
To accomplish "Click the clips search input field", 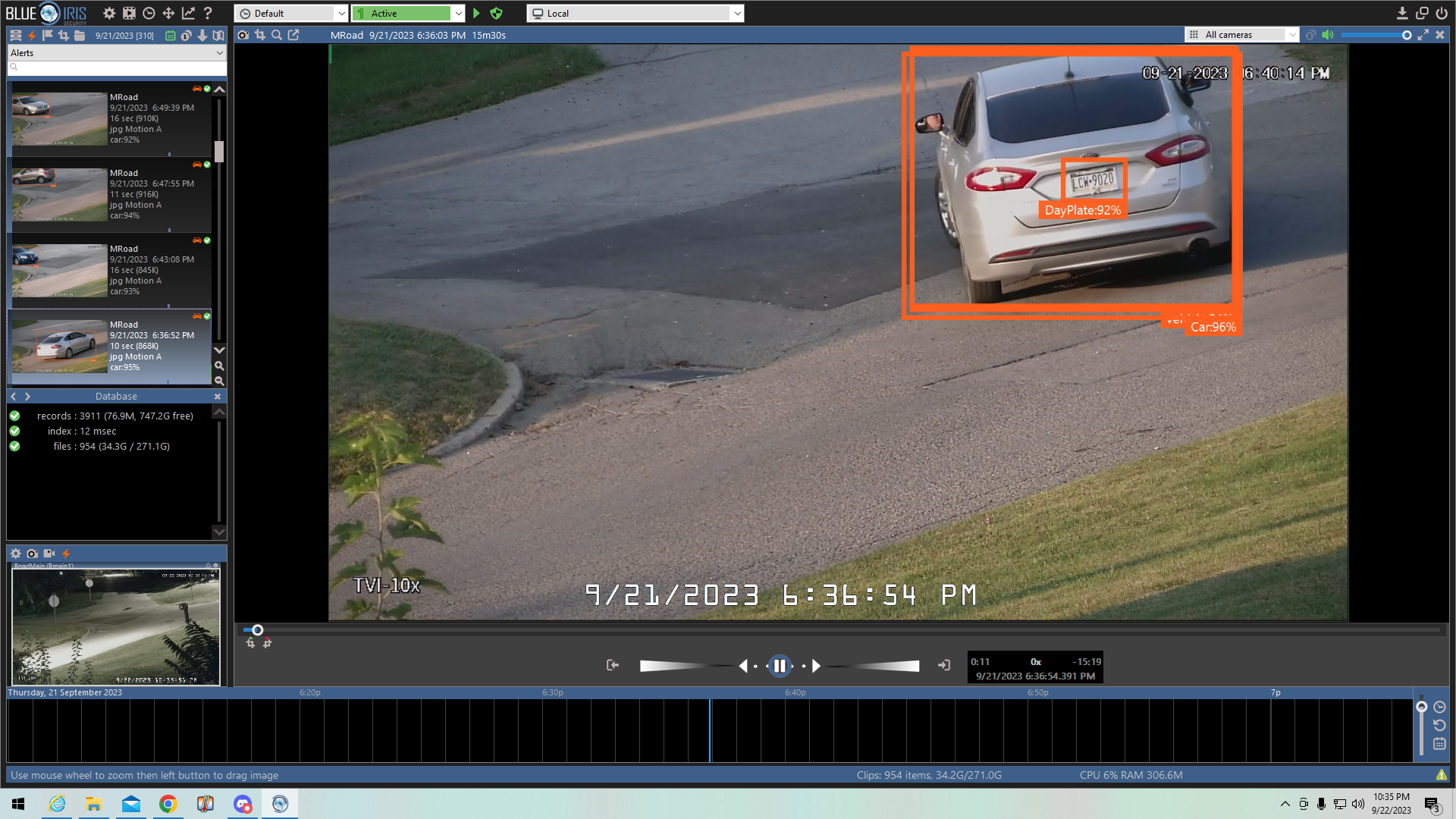I will (117, 67).
